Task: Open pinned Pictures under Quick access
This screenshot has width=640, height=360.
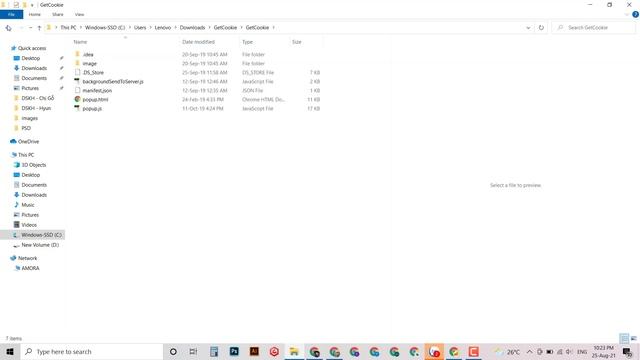Action: click(x=30, y=88)
